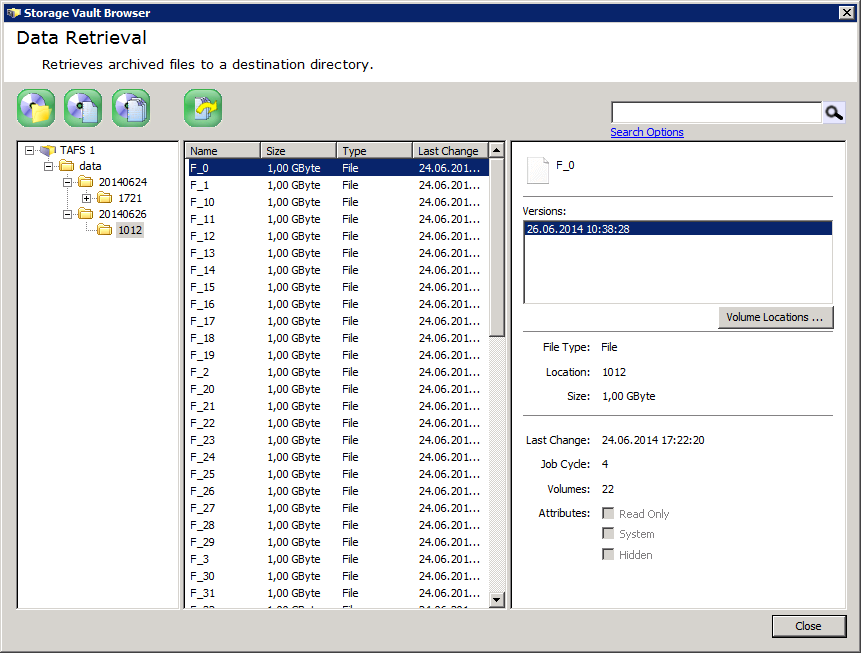Viewport: 861px width, 653px height.
Task: Select the 20140624 tree item
Action: [123, 182]
